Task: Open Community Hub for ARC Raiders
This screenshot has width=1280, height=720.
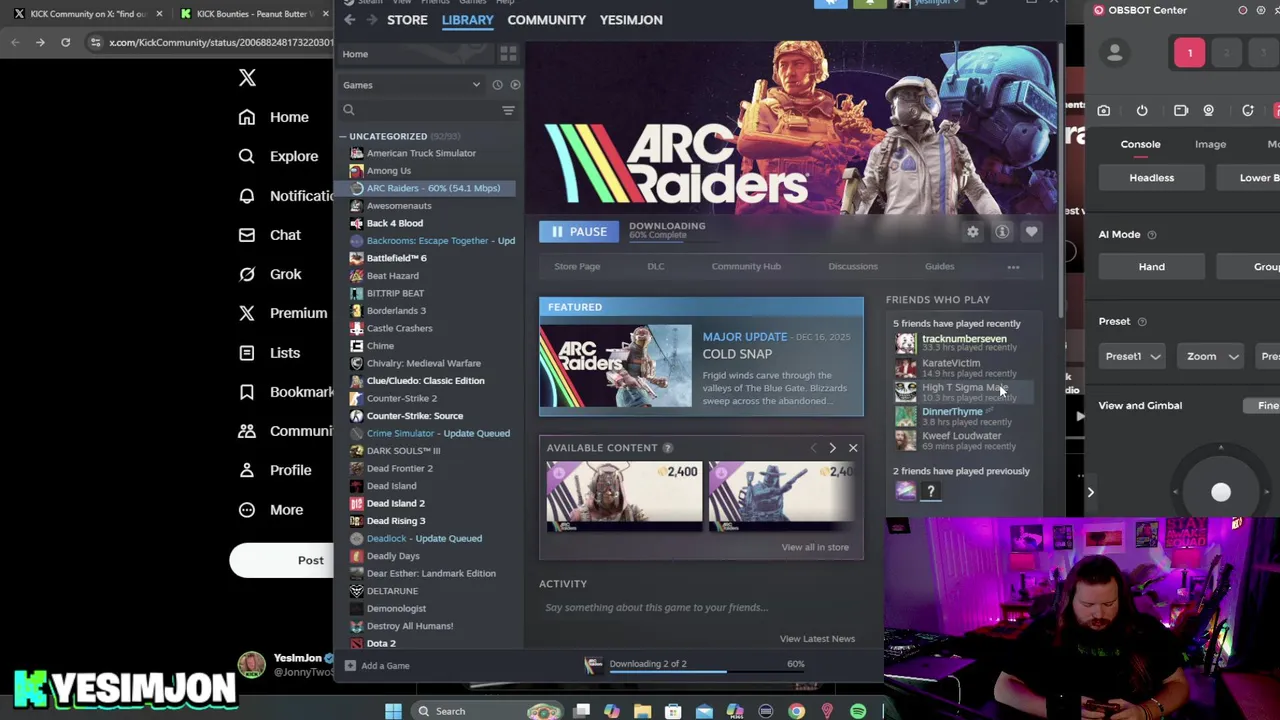Action: pos(746,266)
